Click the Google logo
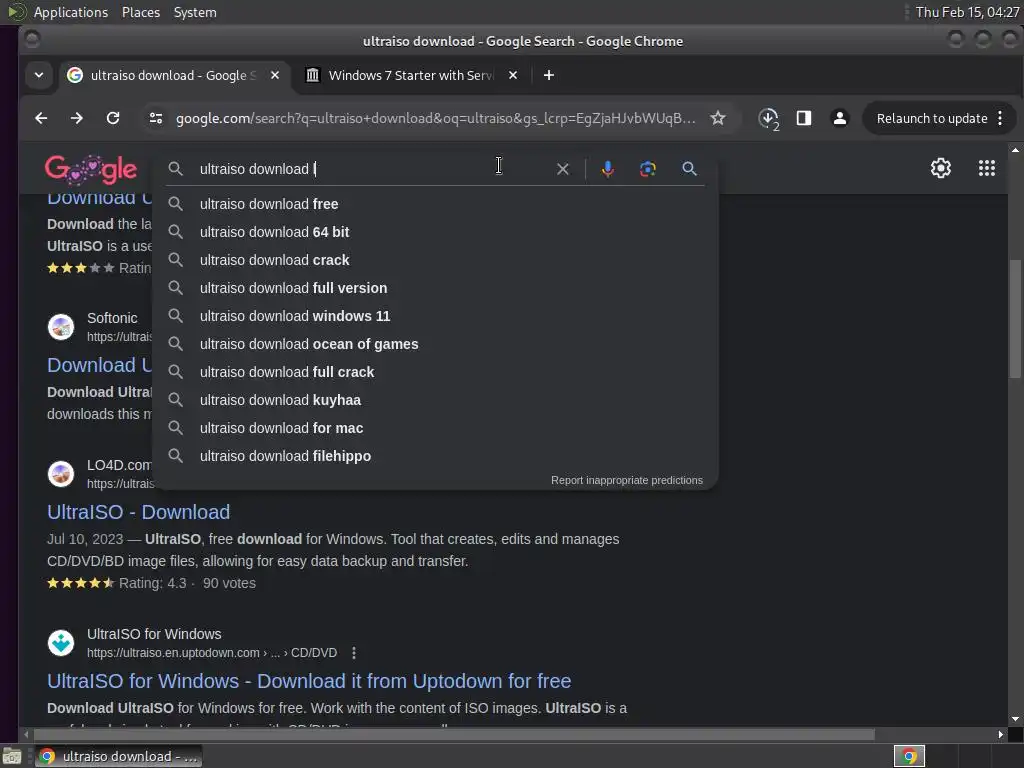 point(91,170)
